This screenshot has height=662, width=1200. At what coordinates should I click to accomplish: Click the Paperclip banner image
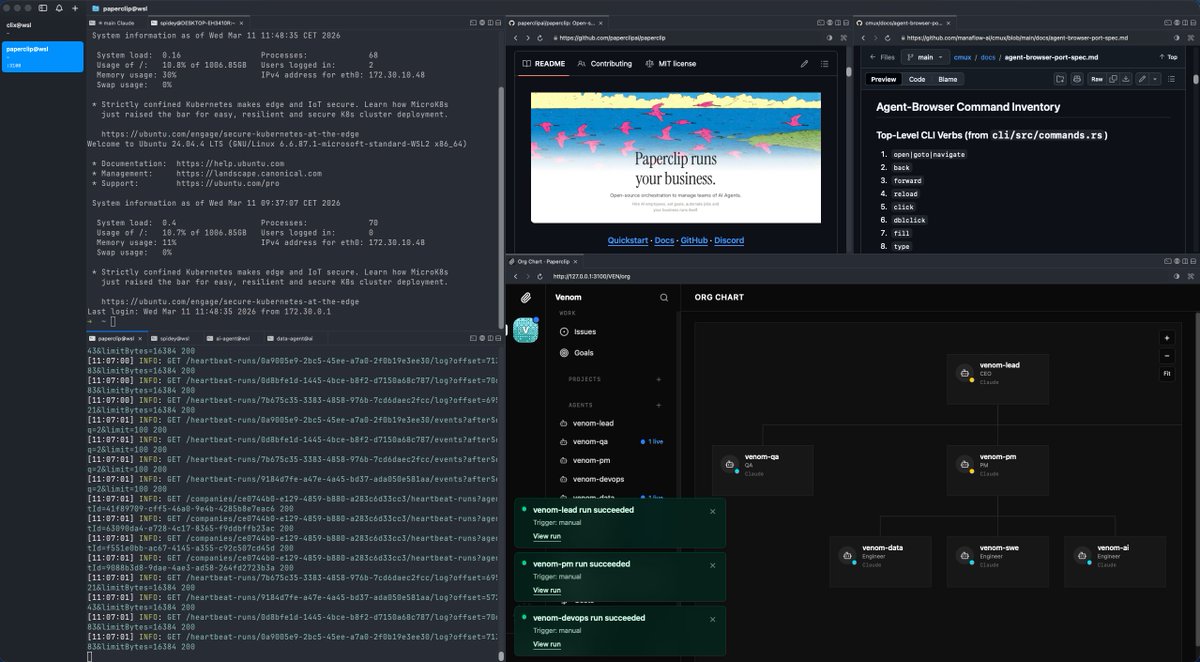(676, 157)
